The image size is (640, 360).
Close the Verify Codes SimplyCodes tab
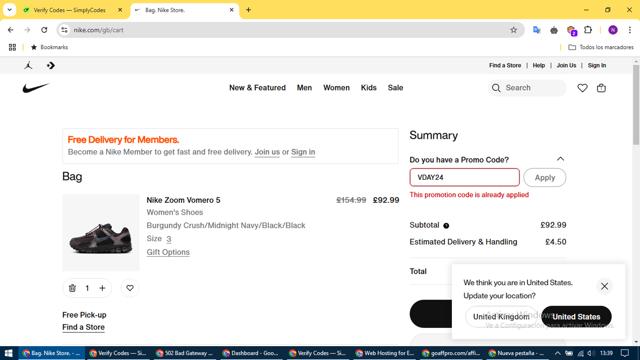point(120,10)
